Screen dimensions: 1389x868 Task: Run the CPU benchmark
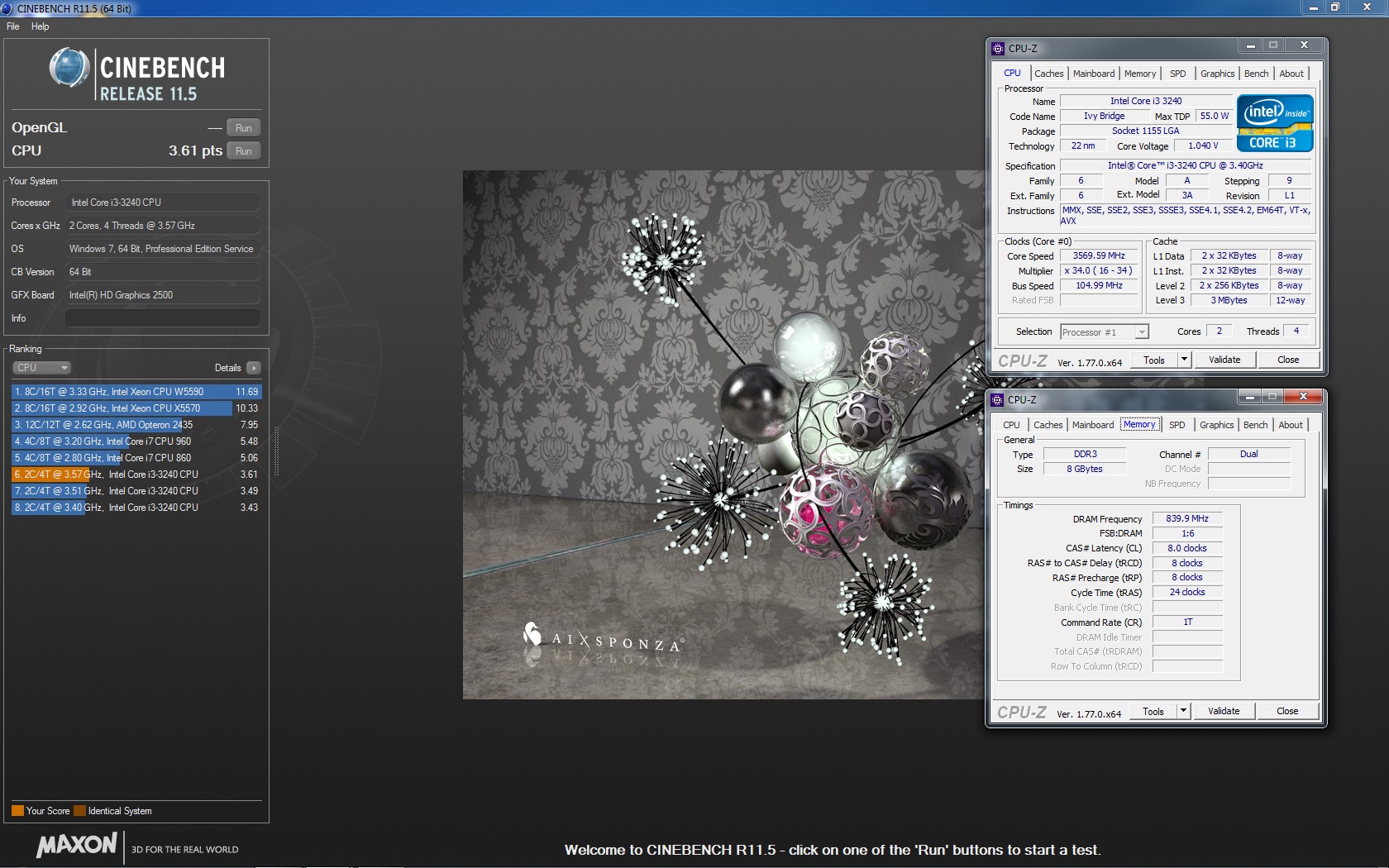pos(243,151)
